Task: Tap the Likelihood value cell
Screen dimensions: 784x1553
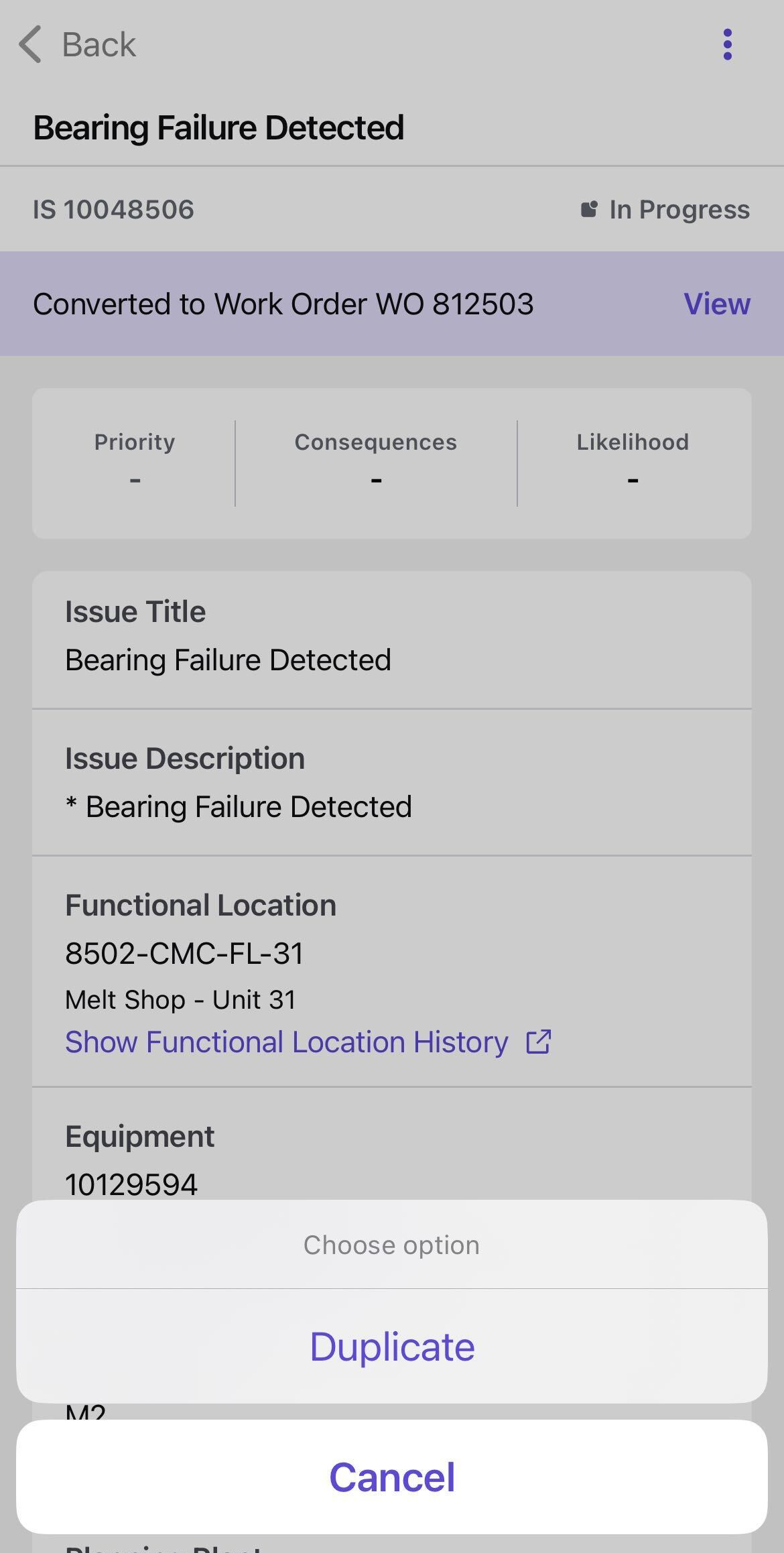Action: (633, 479)
